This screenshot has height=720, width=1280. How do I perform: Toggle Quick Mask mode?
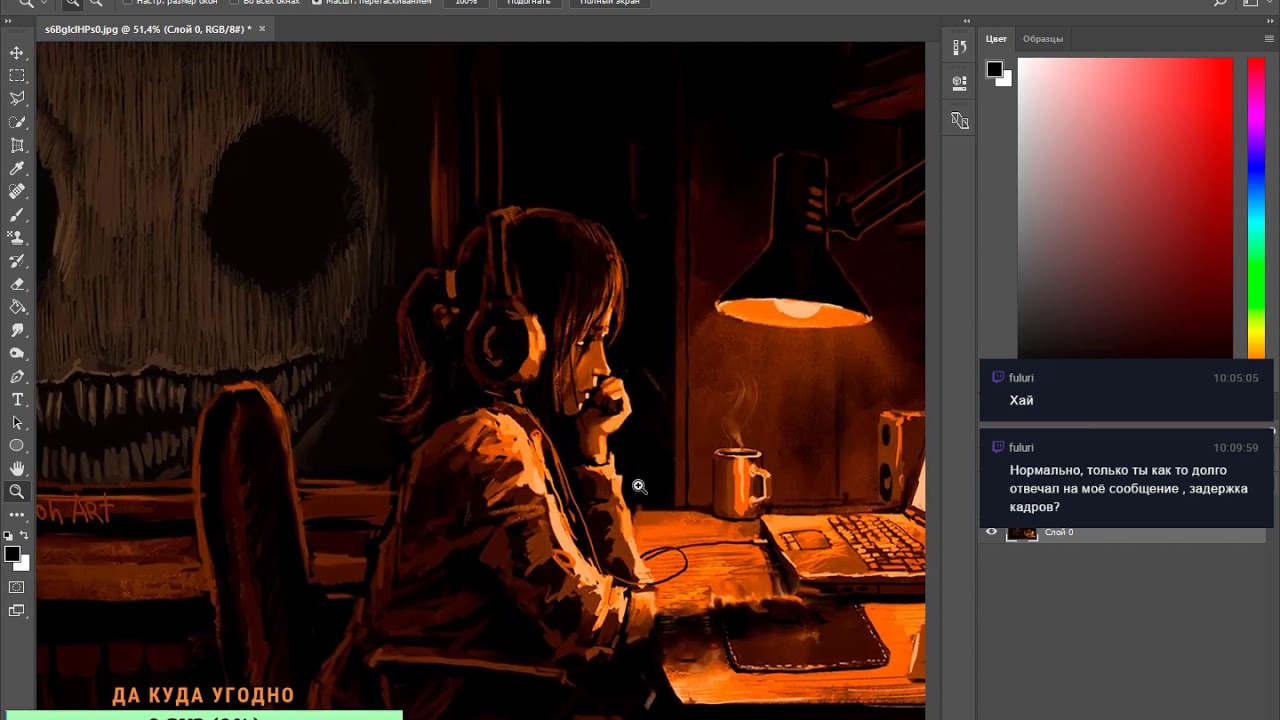[17, 587]
